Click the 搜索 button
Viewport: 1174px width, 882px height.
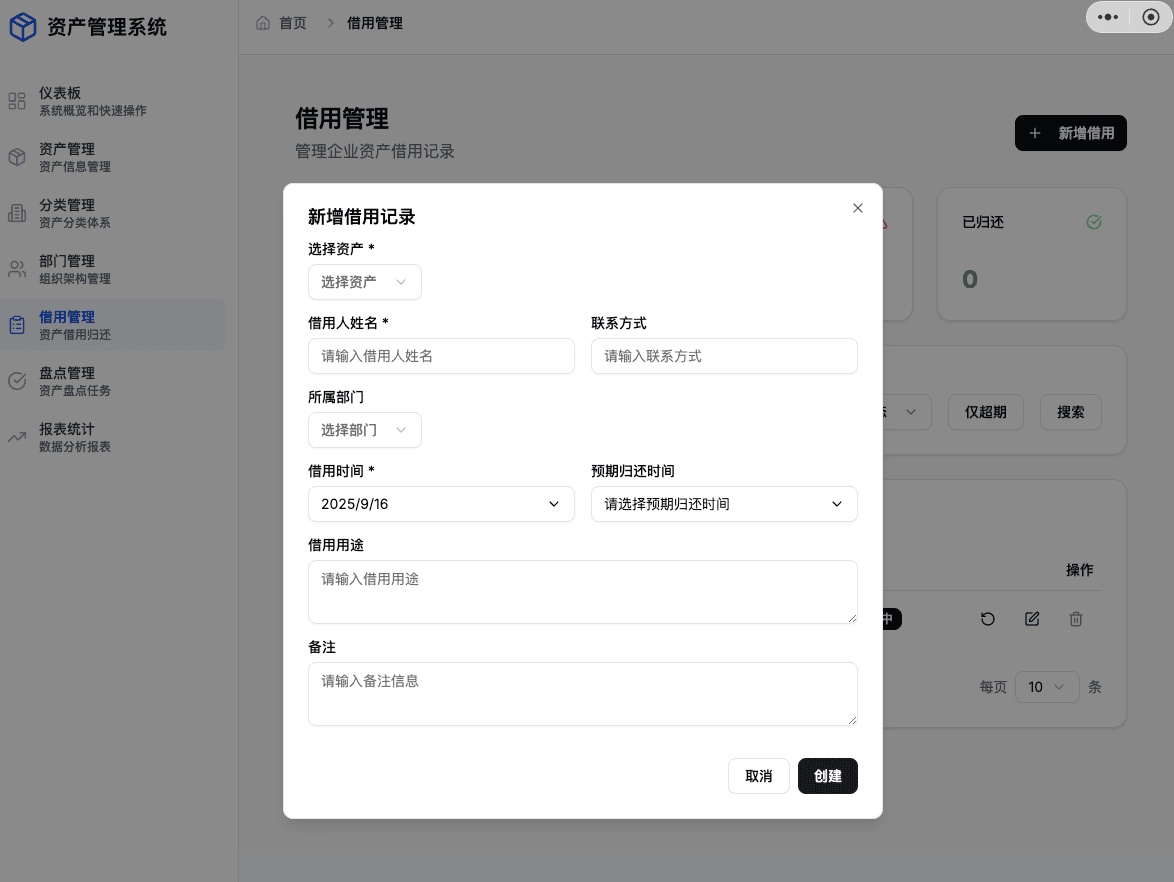(1071, 413)
